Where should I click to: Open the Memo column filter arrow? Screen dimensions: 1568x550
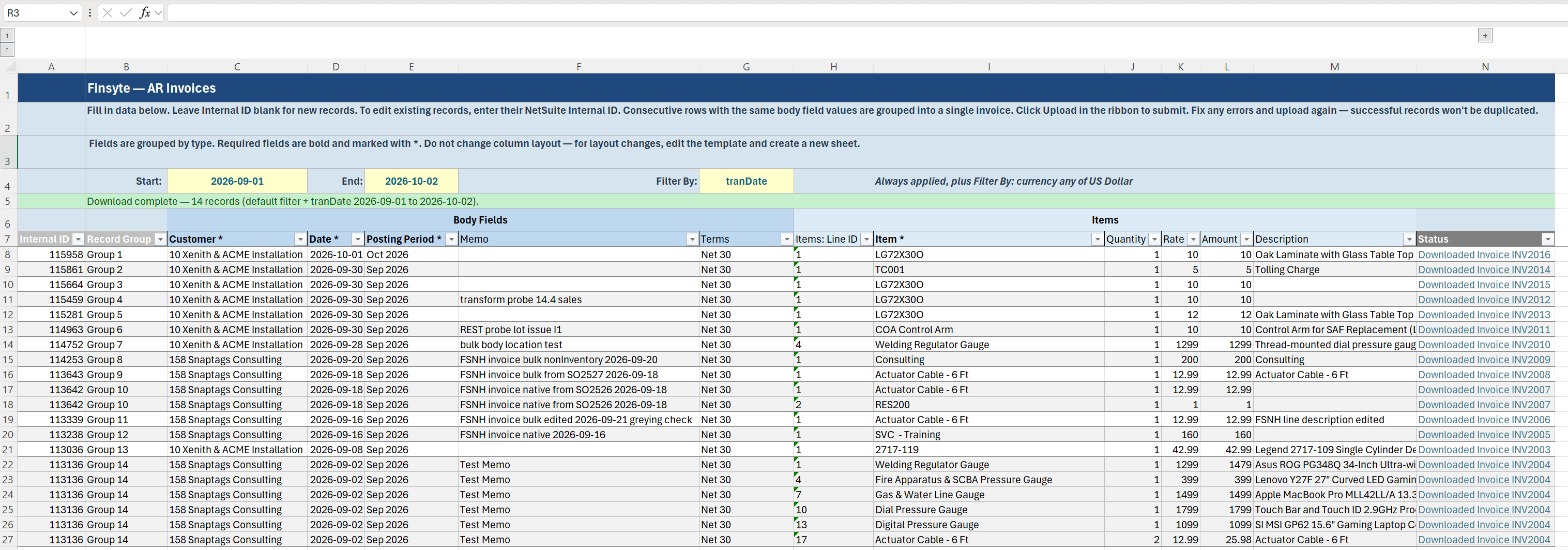692,240
